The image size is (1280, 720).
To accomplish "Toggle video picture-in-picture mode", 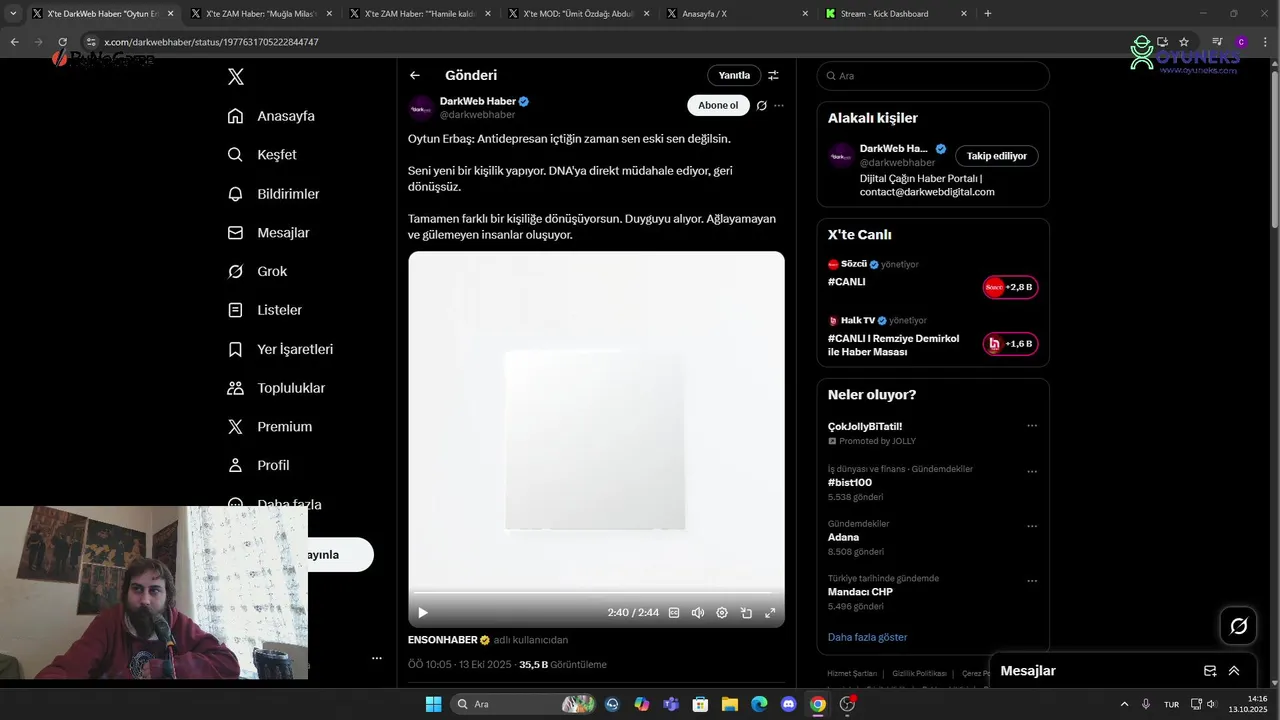I will click(746, 613).
